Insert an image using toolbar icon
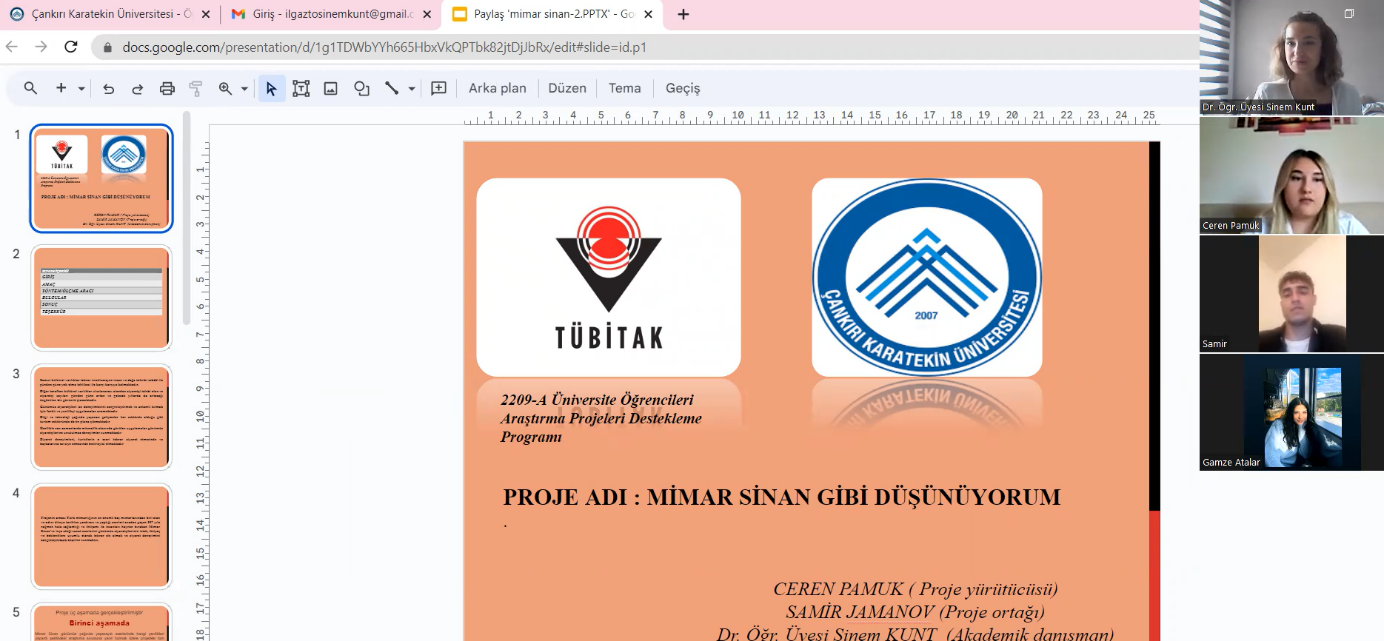 point(331,88)
